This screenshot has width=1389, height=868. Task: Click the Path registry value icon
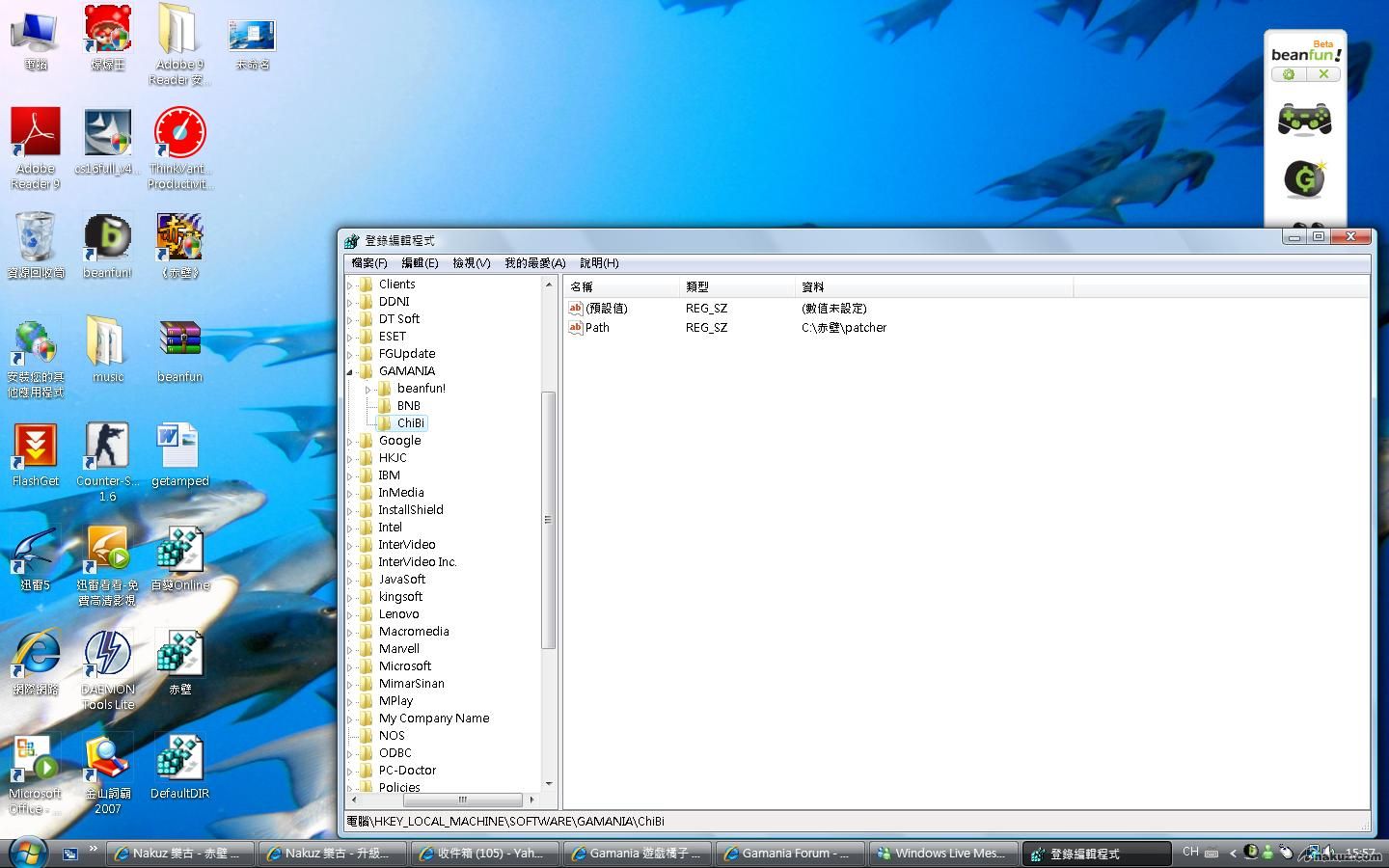[x=576, y=328]
